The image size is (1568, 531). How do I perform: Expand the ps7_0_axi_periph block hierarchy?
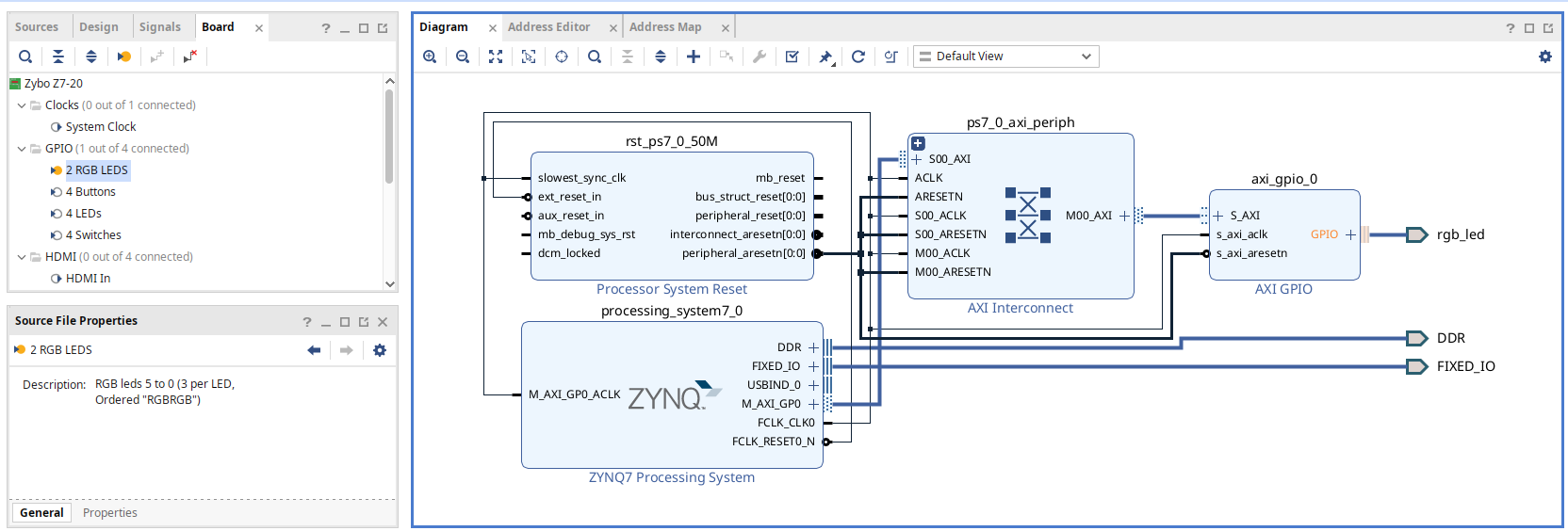(x=918, y=143)
